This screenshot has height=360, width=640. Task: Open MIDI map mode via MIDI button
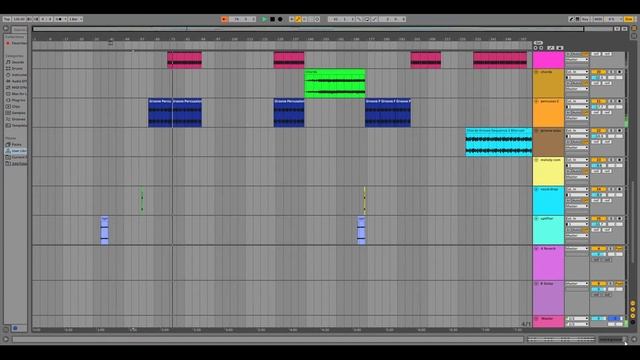point(598,19)
